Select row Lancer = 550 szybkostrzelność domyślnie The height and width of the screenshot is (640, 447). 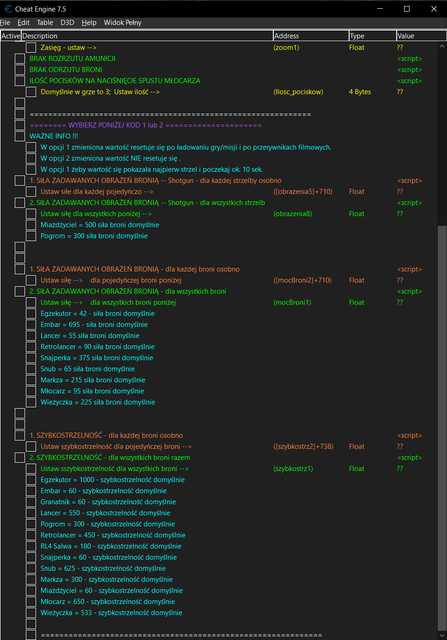coord(105,513)
